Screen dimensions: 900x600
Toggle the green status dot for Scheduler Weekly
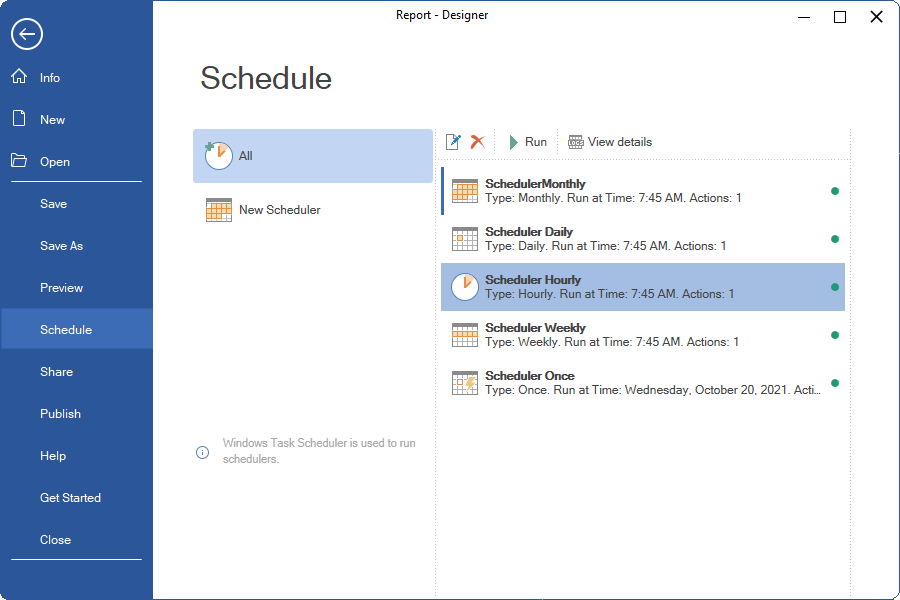point(834,335)
